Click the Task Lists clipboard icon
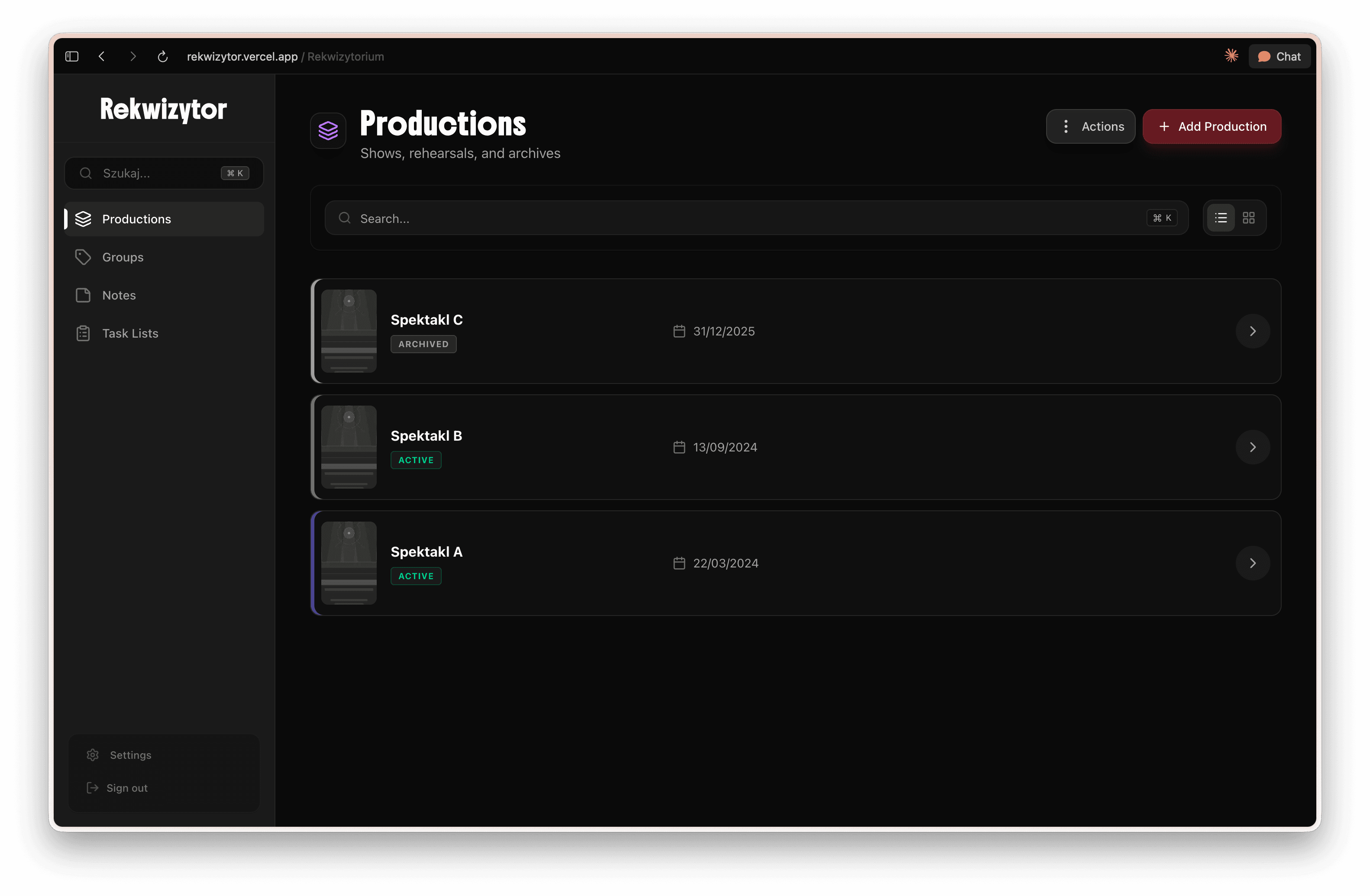Image resolution: width=1370 pixels, height=896 pixels. click(x=84, y=333)
